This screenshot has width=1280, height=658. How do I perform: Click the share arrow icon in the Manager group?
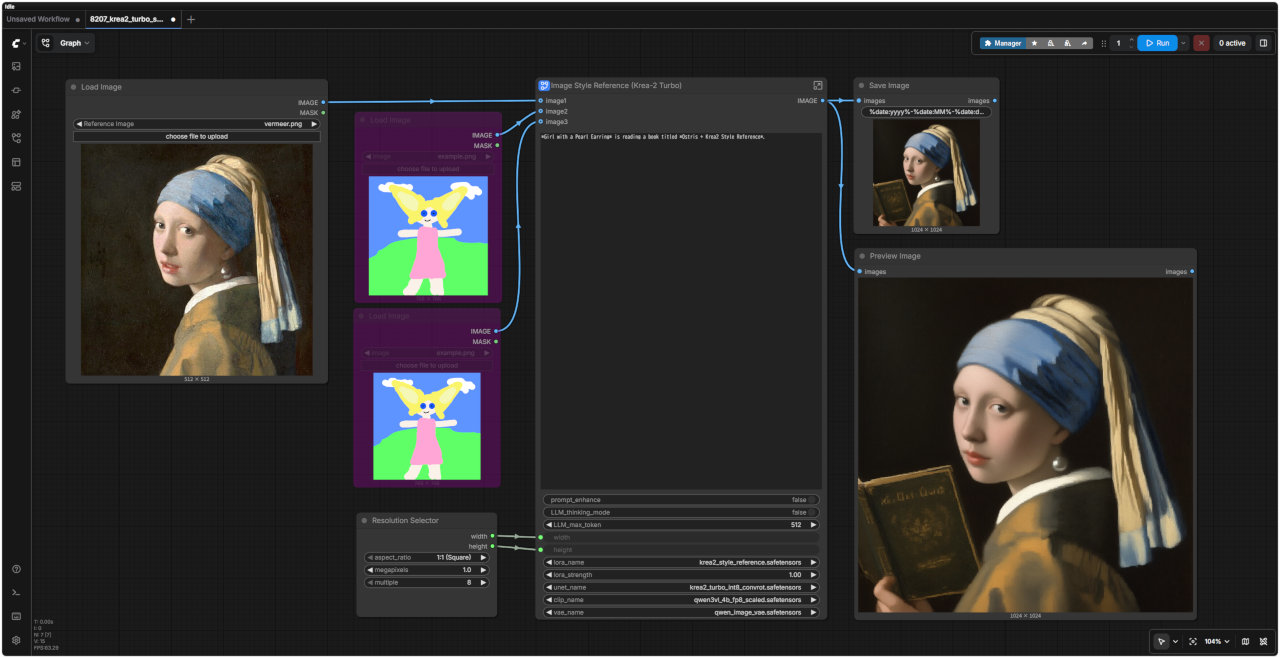click(x=1085, y=43)
